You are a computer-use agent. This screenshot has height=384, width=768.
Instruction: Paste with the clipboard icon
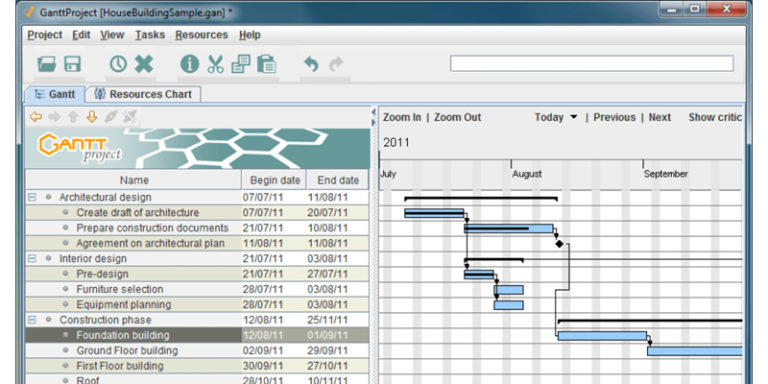[x=266, y=64]
